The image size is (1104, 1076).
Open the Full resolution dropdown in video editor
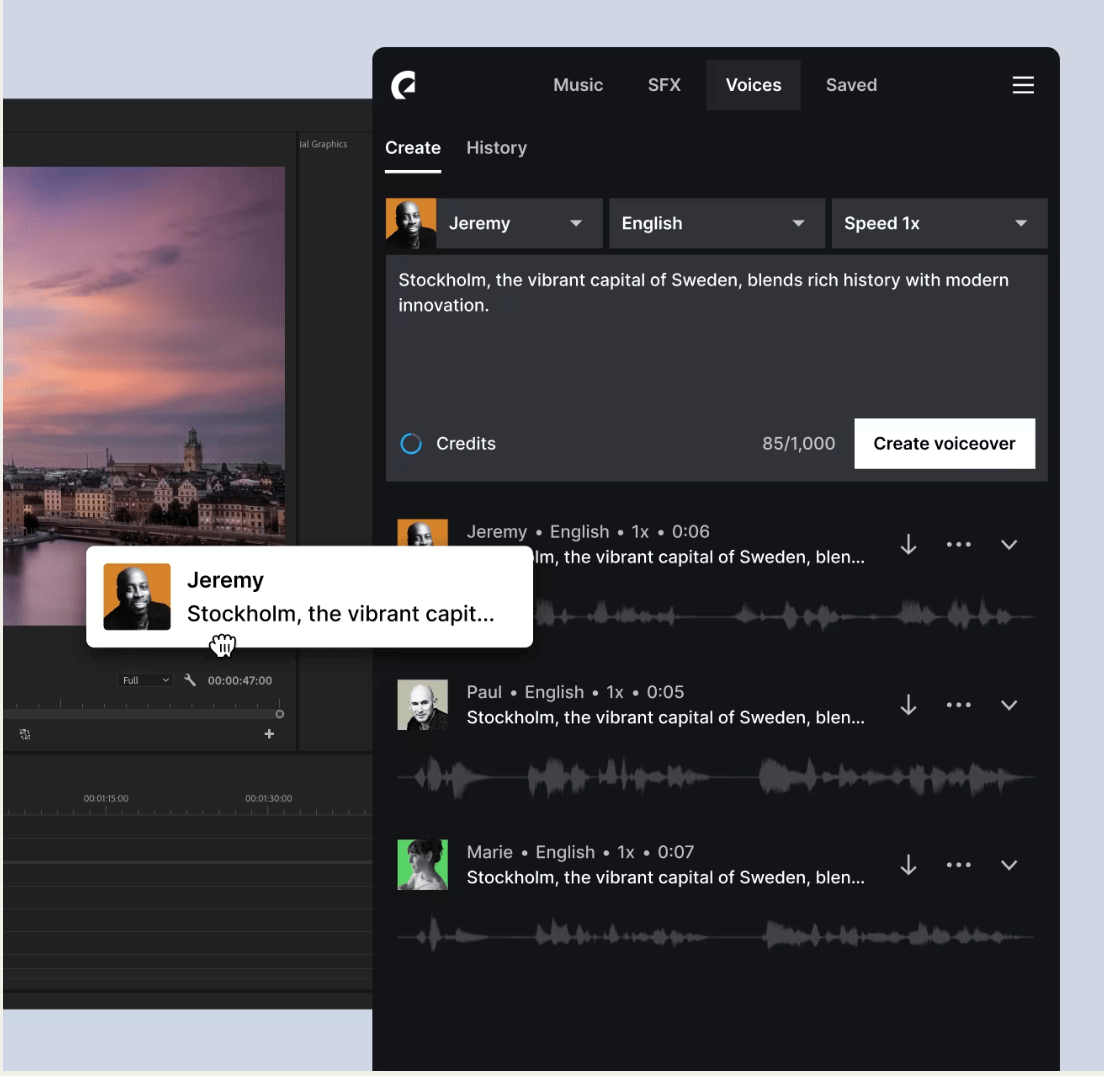coord(145,680)
